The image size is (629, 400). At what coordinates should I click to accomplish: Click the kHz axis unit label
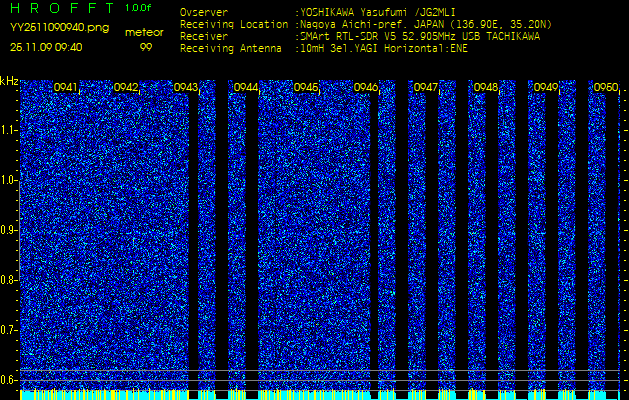click(x=9, y=81)
